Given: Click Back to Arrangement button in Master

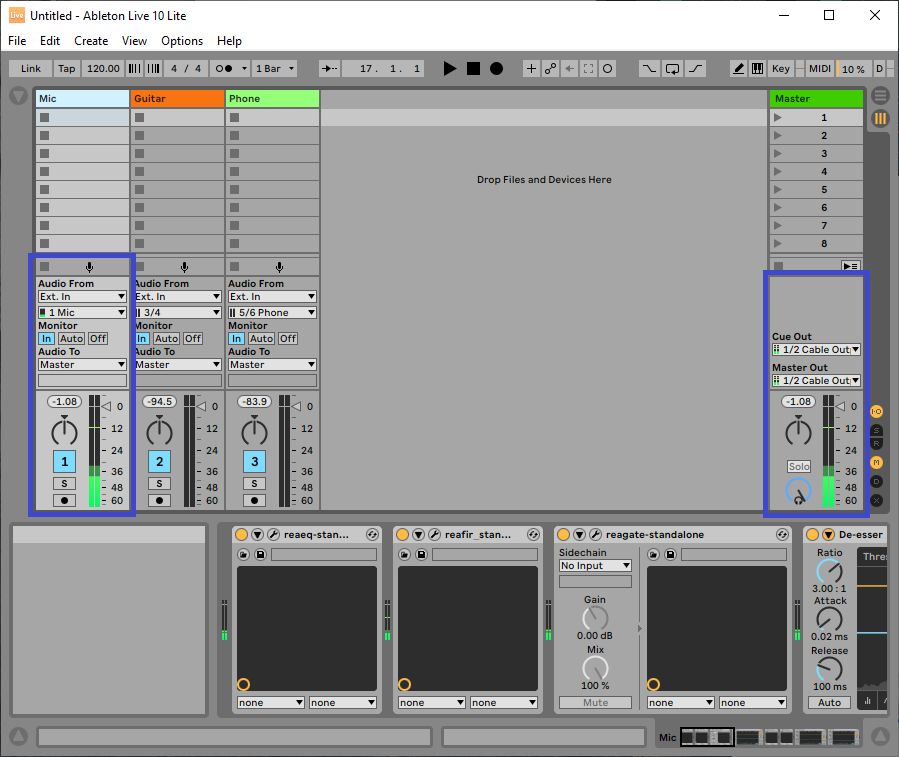Looking at the screenshot, I should coord(850,266).
